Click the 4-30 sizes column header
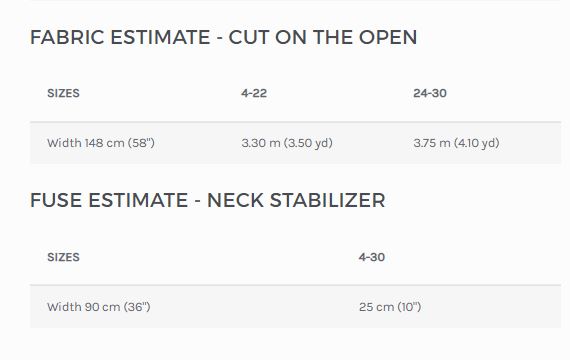This screenshot has height=360, width=570. point(372,257)
